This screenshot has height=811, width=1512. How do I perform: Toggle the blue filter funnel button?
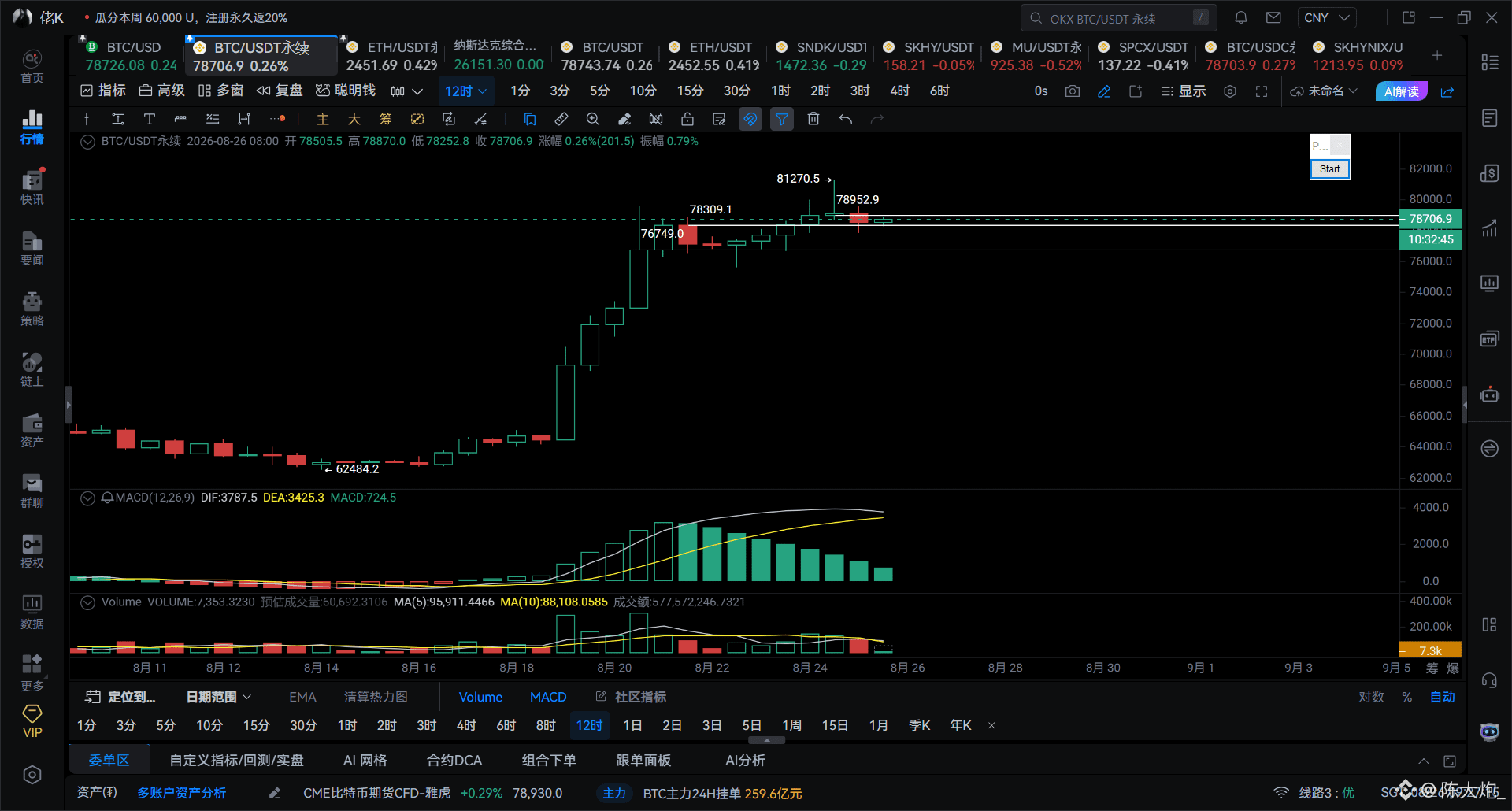[781, 119]
